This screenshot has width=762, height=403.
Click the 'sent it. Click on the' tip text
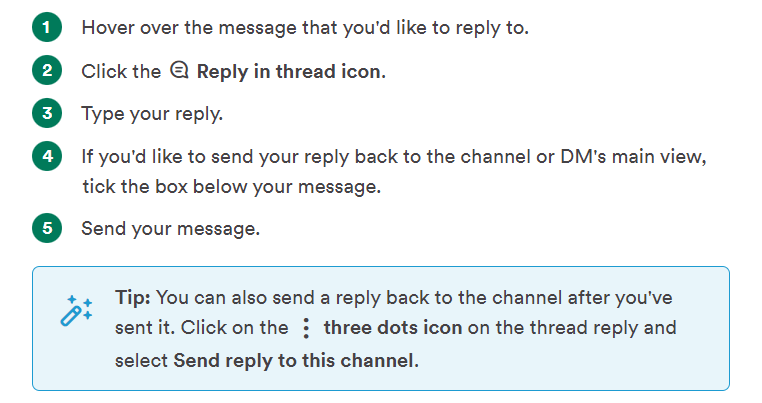point(202,328)
